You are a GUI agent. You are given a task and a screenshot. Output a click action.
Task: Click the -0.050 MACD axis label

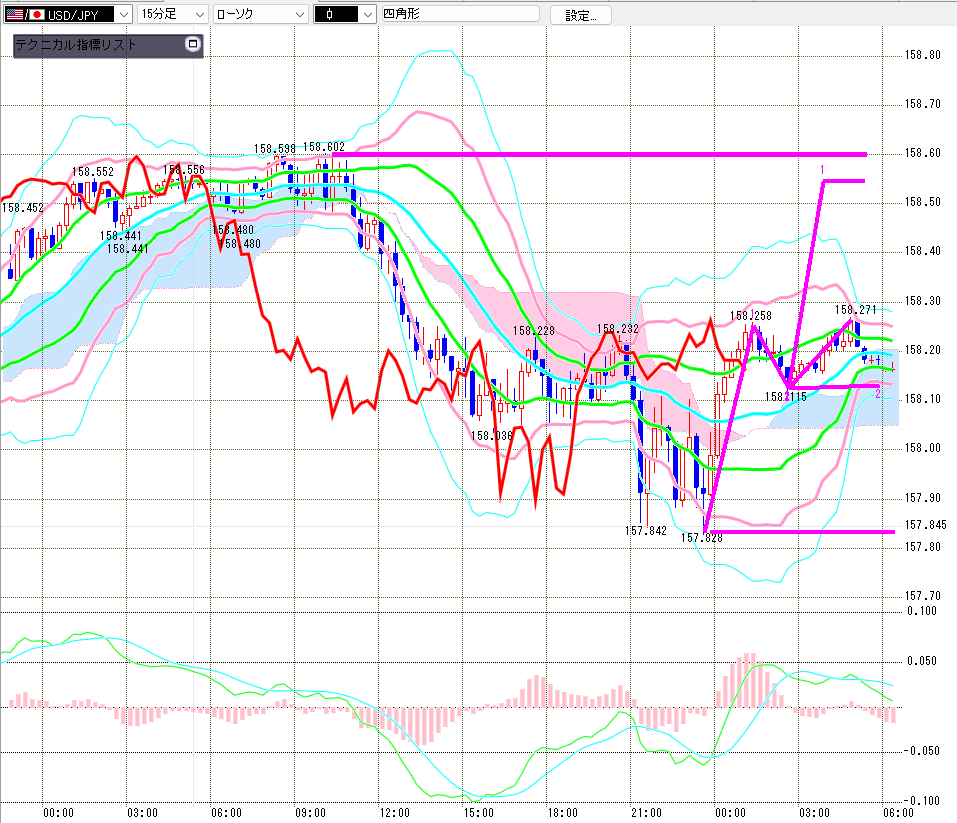[x=922, y=750]
